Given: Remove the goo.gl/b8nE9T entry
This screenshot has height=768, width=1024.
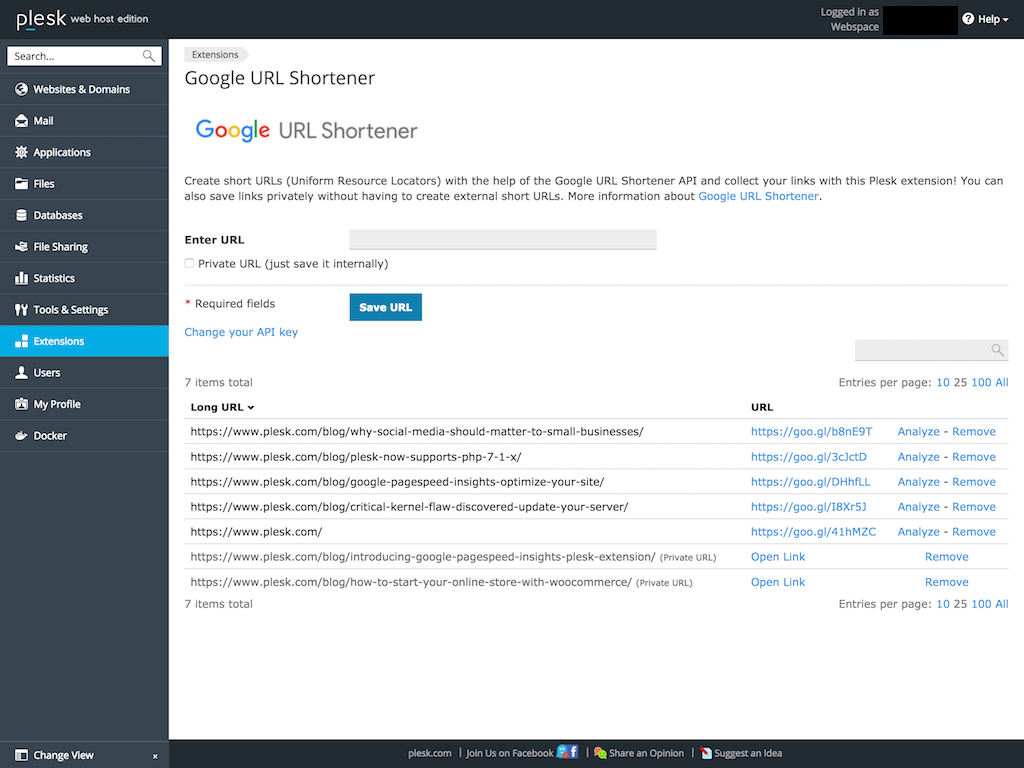Looking at the screenshot, I should [974, 432].
